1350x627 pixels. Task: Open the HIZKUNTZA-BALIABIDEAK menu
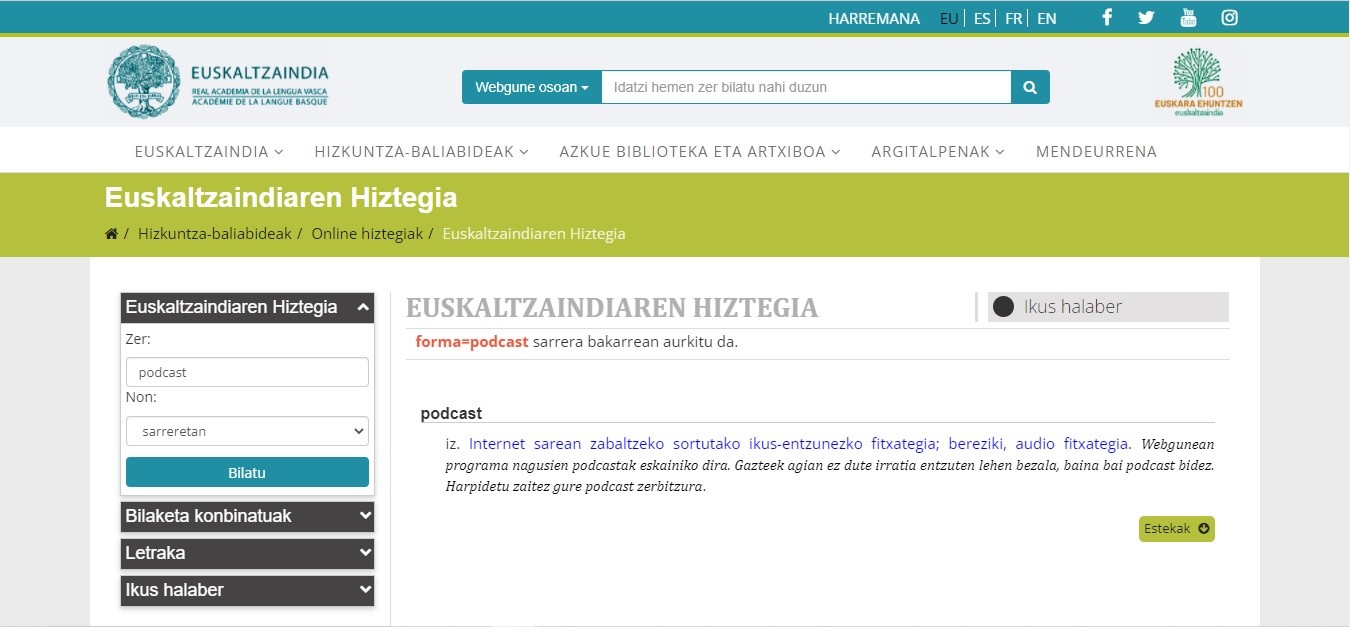[x=421, y=152]
